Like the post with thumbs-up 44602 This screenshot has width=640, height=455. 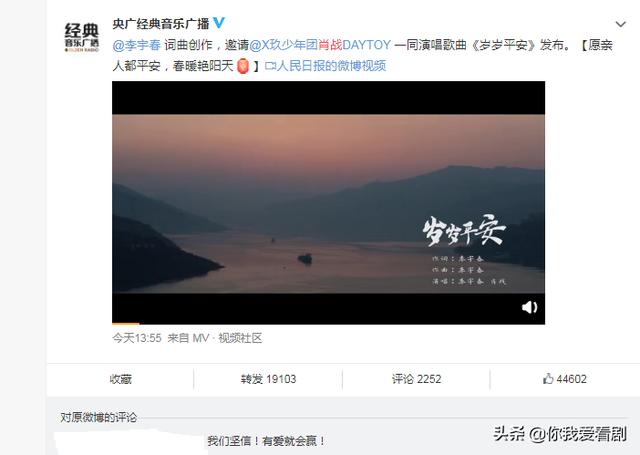[565, 379]
